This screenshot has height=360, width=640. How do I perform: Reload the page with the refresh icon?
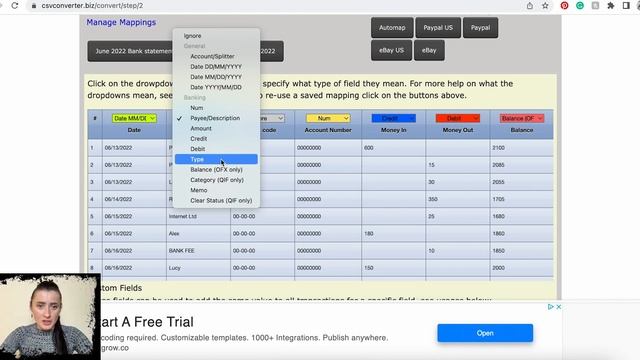pyautogui.click(x=15, y=6)
